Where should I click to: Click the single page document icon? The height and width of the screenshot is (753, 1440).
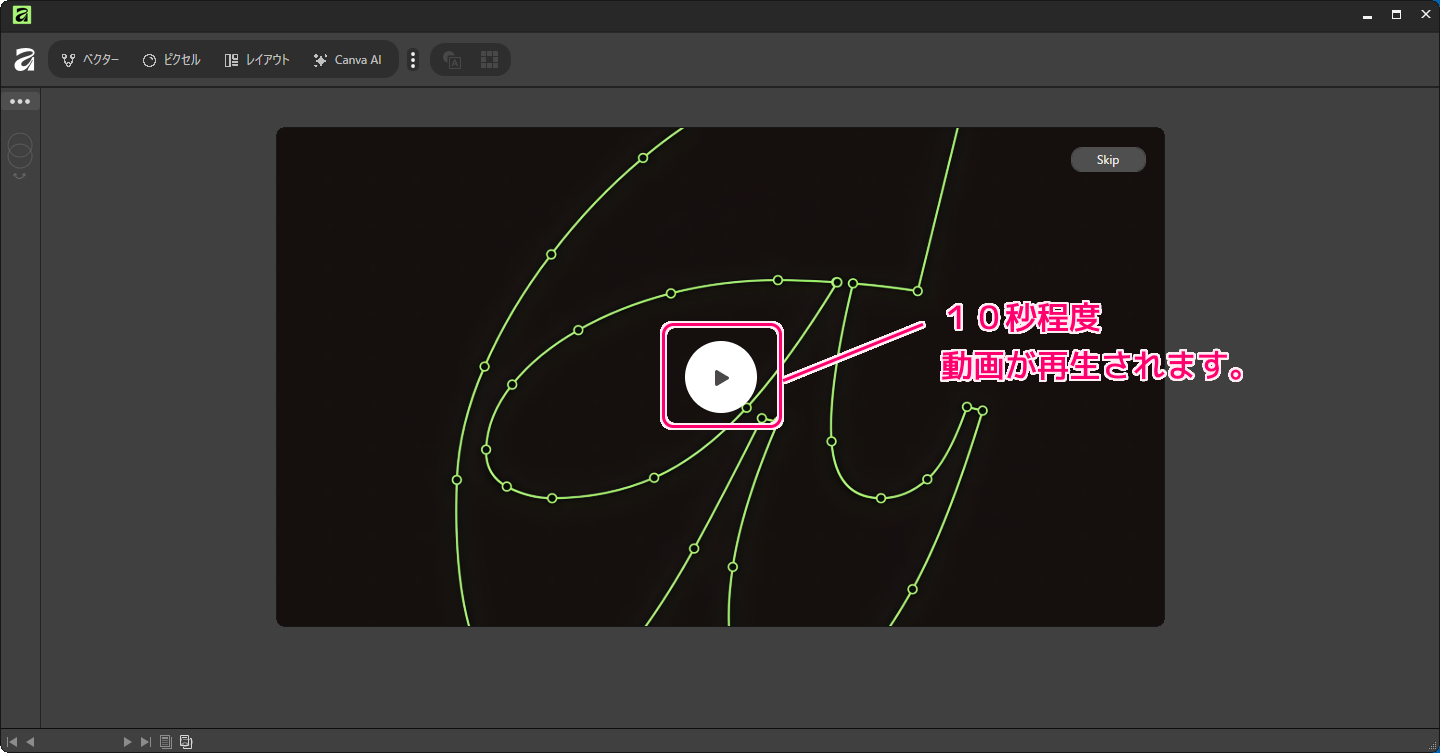click(166, 742)
